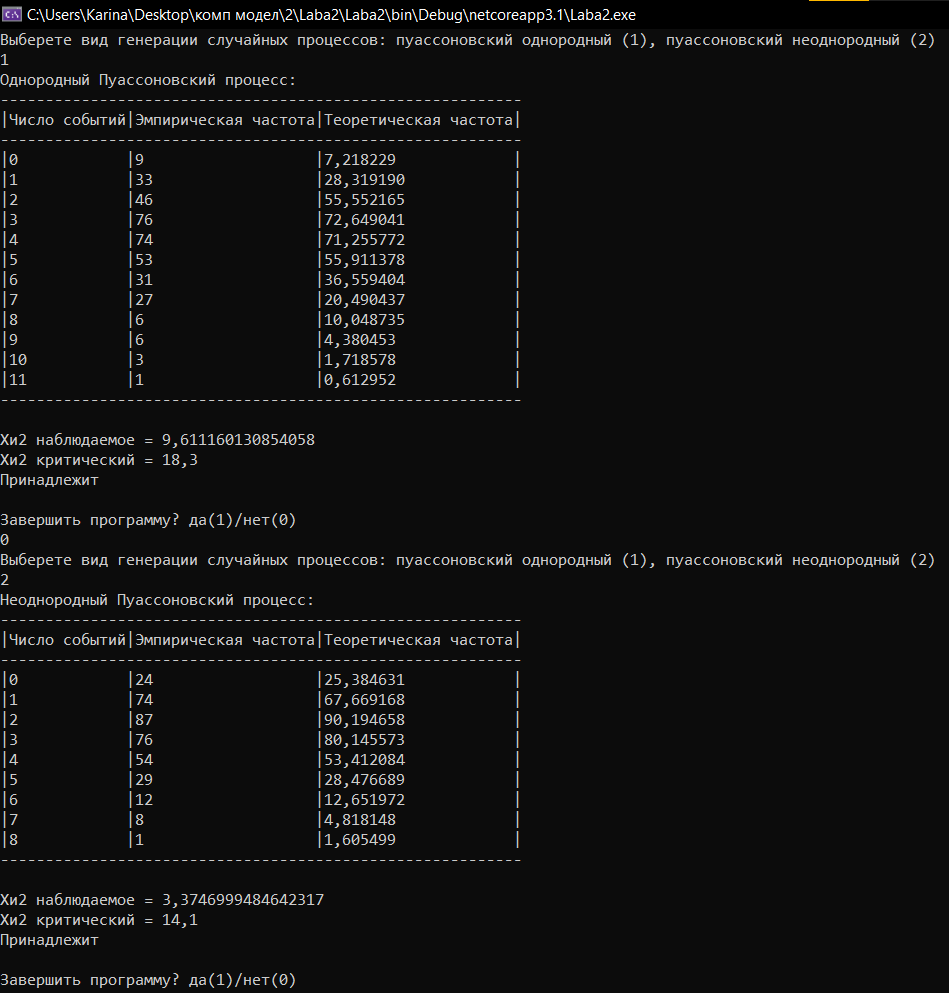Image resolution: width=949 pixels, height=993 pixels.
Task: Click the Однородный Пуассоновский процесс heading
Action: (x=148, y=80)
